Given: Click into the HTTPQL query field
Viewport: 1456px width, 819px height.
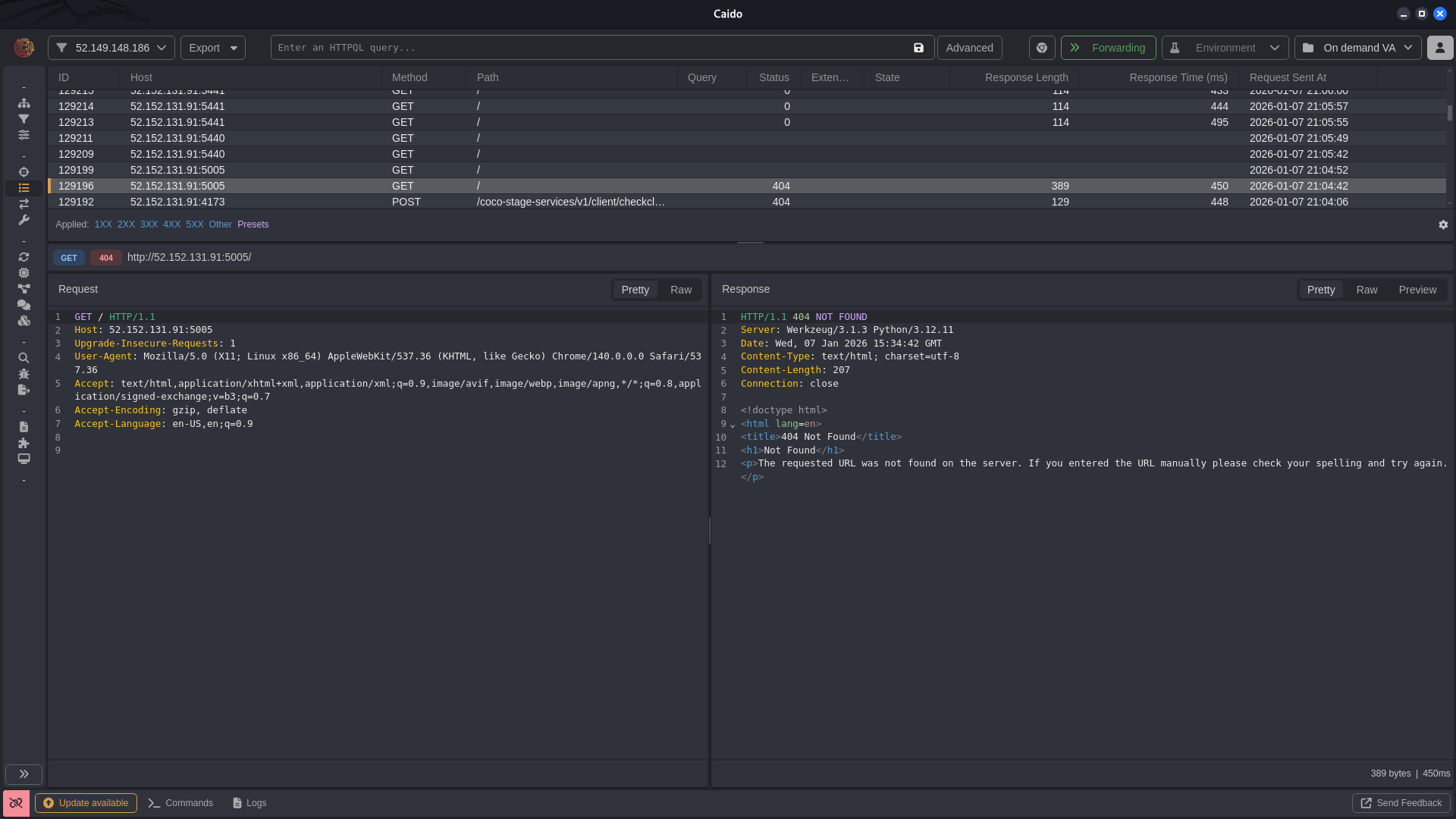Looking at the screenshot, I should 591,48.
